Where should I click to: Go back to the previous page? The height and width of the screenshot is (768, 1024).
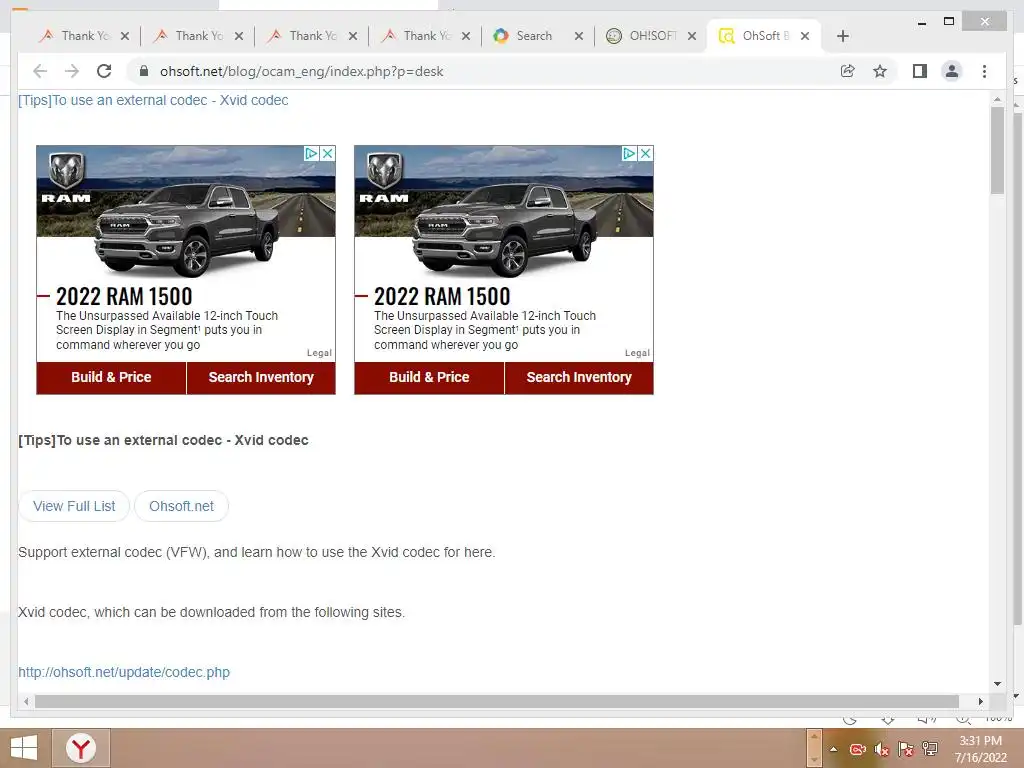click(40, 71)
